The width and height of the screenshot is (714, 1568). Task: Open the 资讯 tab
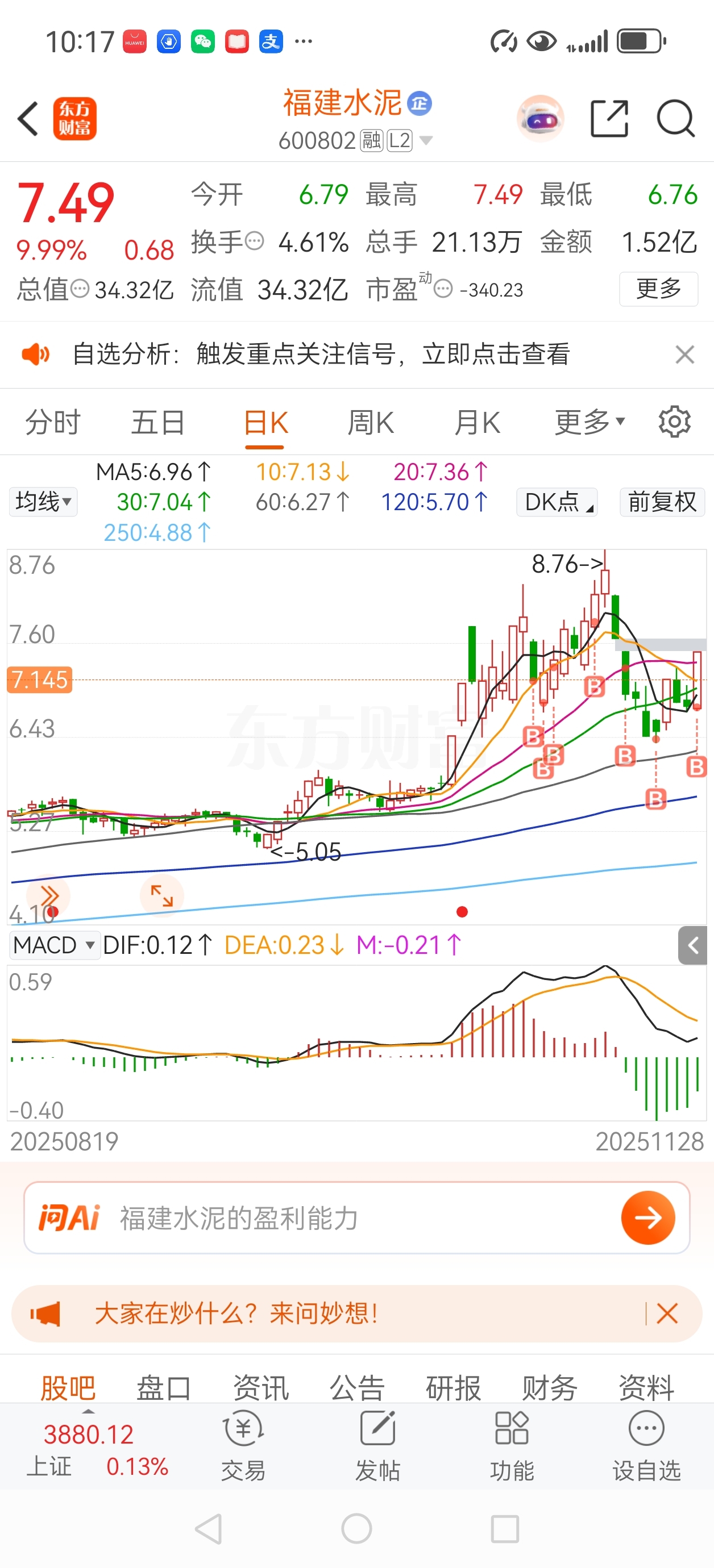click(x=261, y=1388)
